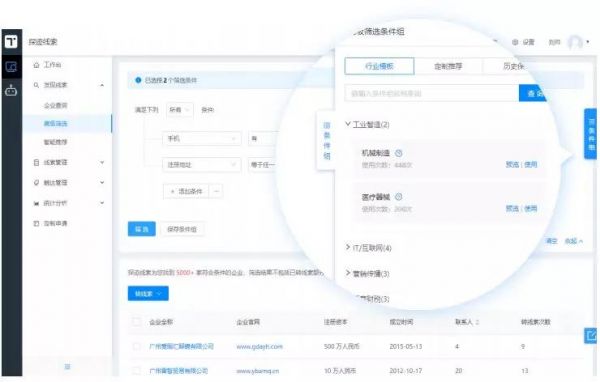Click the blue edit icon at right edge

coord(590,336)
